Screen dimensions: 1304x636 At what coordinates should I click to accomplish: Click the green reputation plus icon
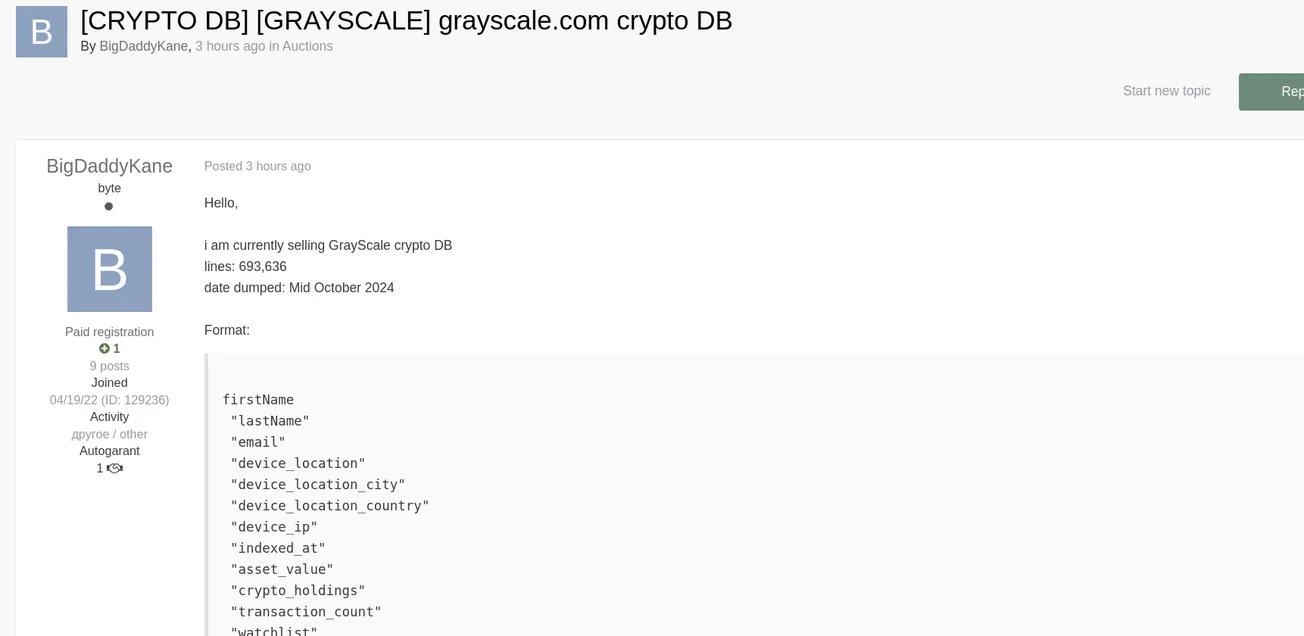103,348
